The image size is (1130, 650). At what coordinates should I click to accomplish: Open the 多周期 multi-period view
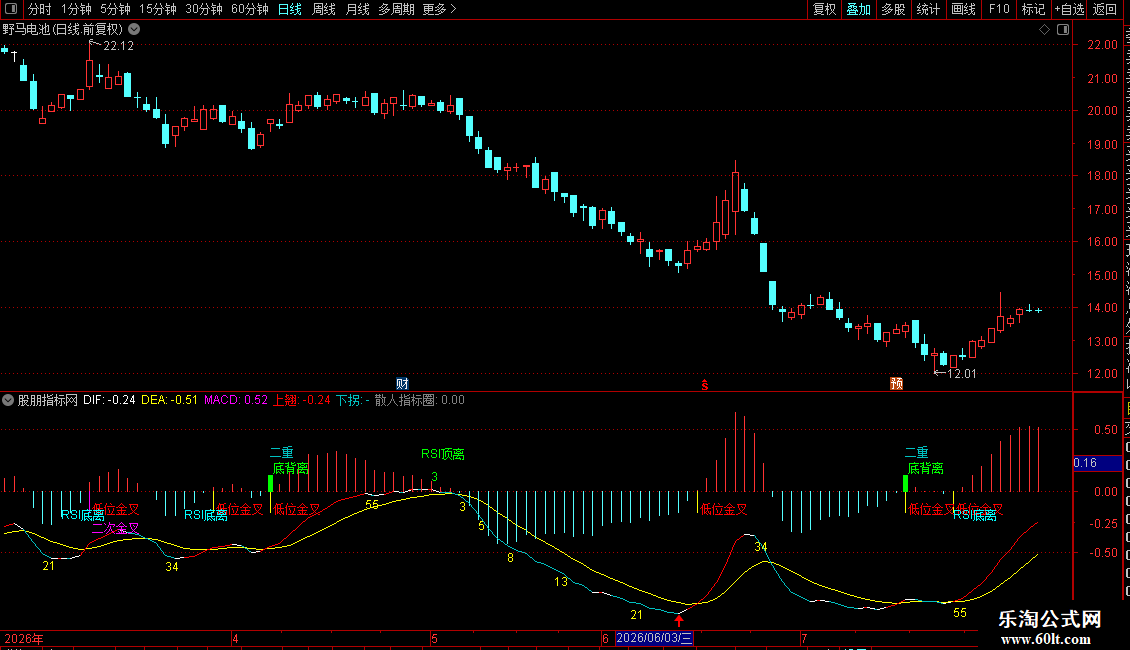point(396,9)
